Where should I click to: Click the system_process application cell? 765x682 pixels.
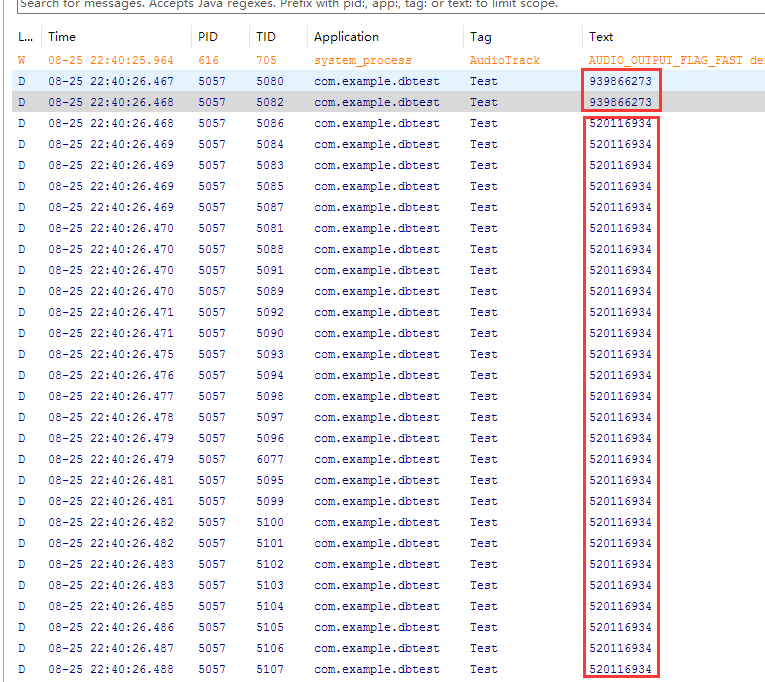coord(362,60)
